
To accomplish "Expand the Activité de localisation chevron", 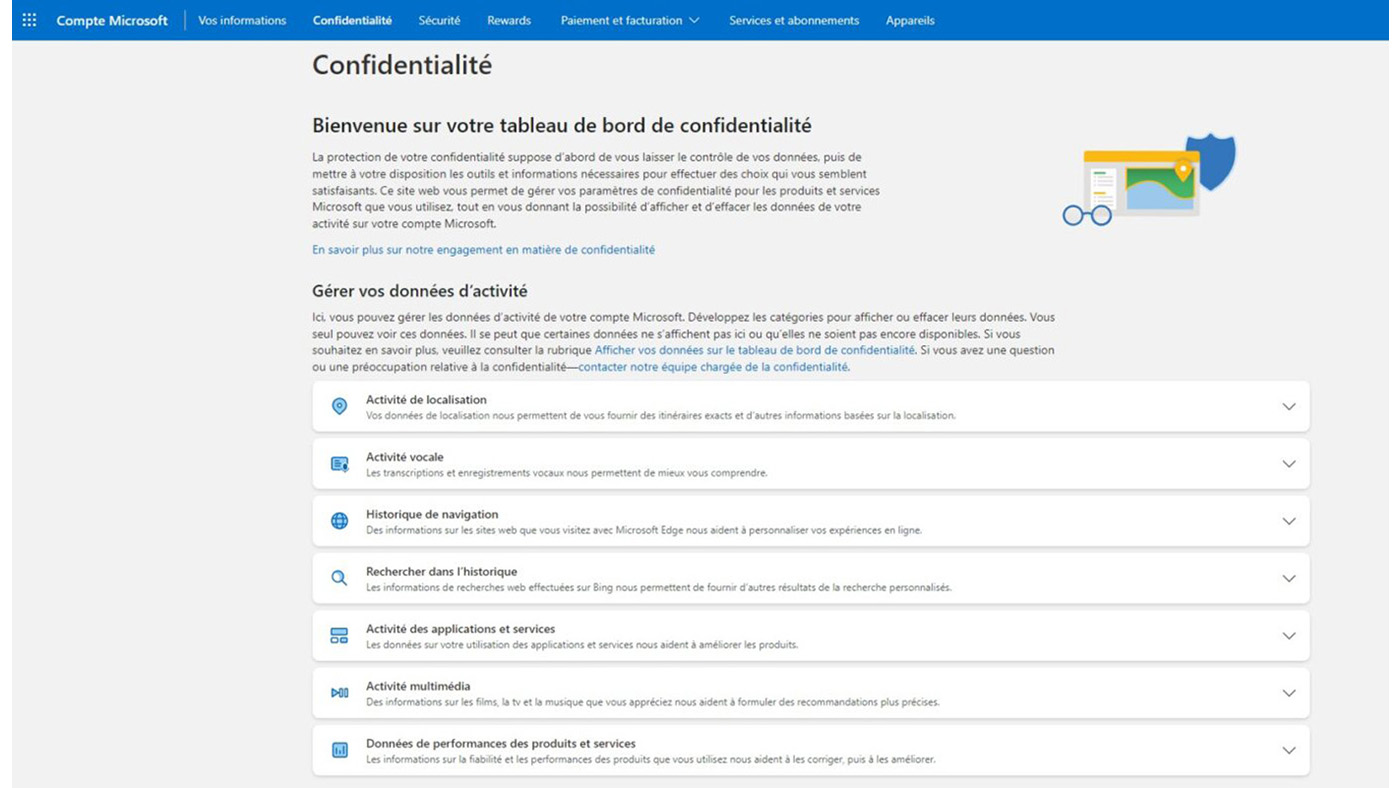I will tap(1289, 407).
